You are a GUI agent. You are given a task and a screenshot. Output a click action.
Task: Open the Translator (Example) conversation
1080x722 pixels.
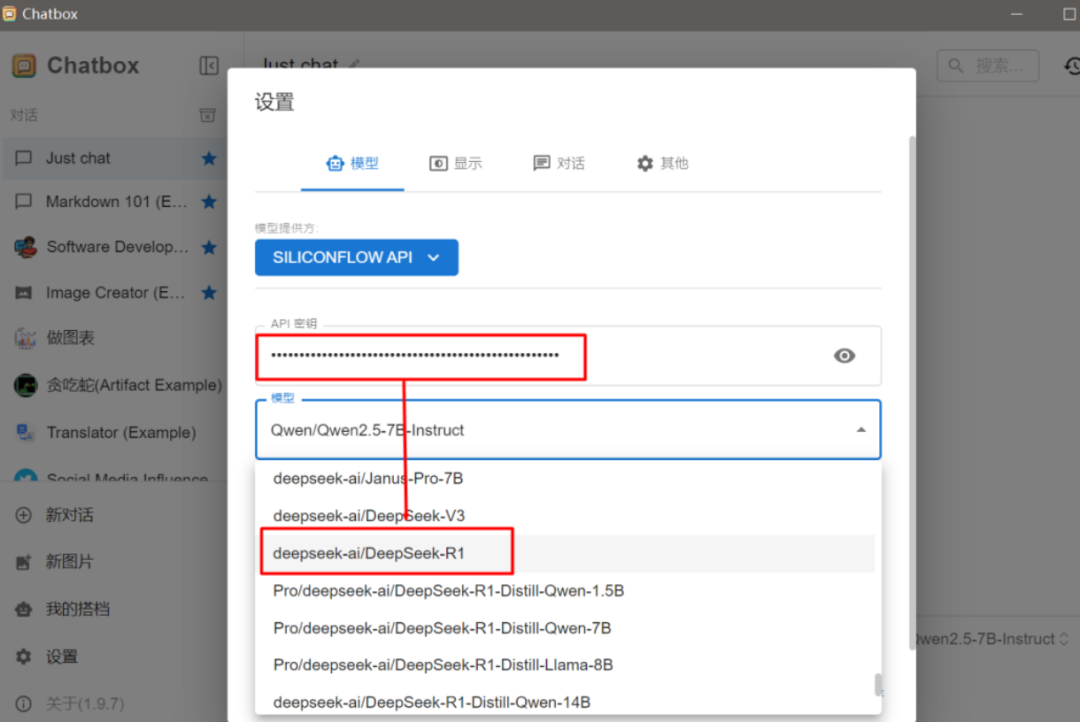coord(114,433)
